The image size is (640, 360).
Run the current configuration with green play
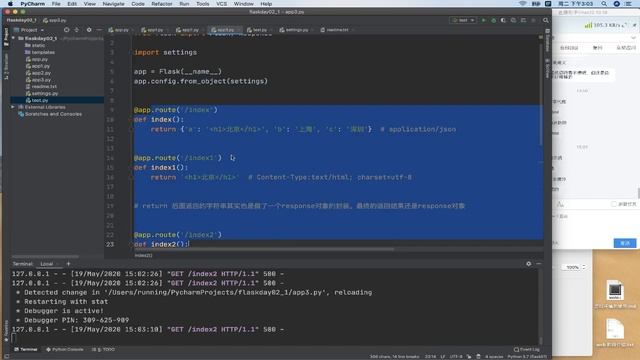click(x=484, y=20)
